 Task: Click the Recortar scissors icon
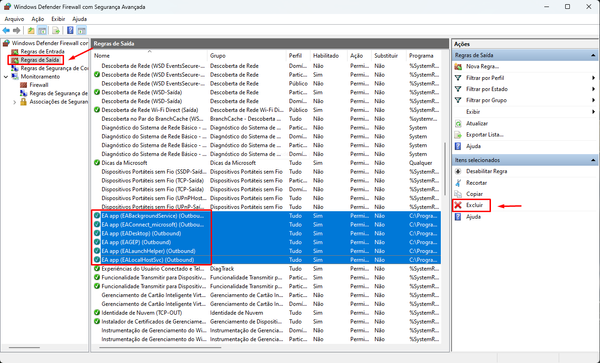click(458, 183)
